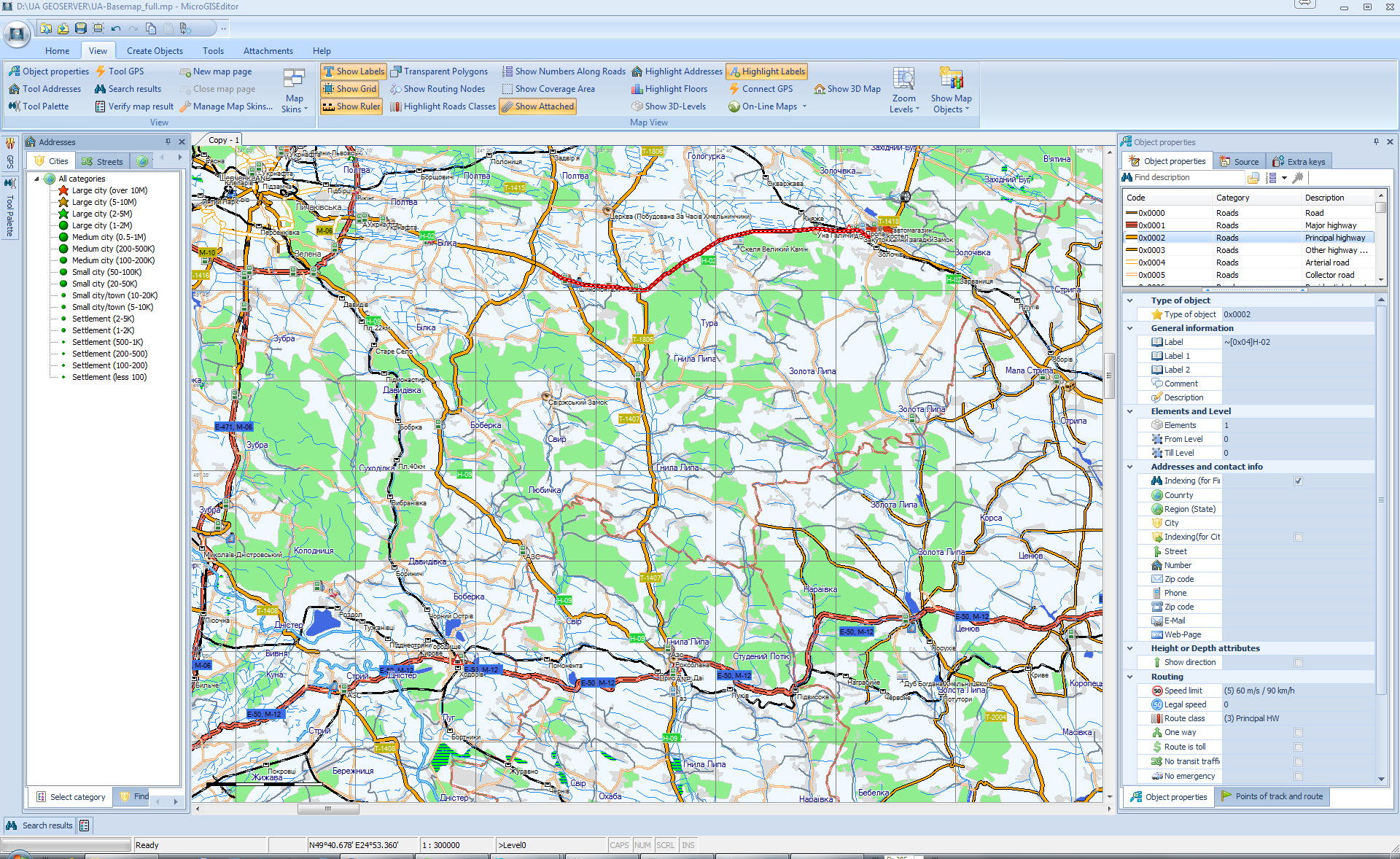Click the Zoom Levels icon
This screenshot has width=1400, height=859.
click(903, 80)
